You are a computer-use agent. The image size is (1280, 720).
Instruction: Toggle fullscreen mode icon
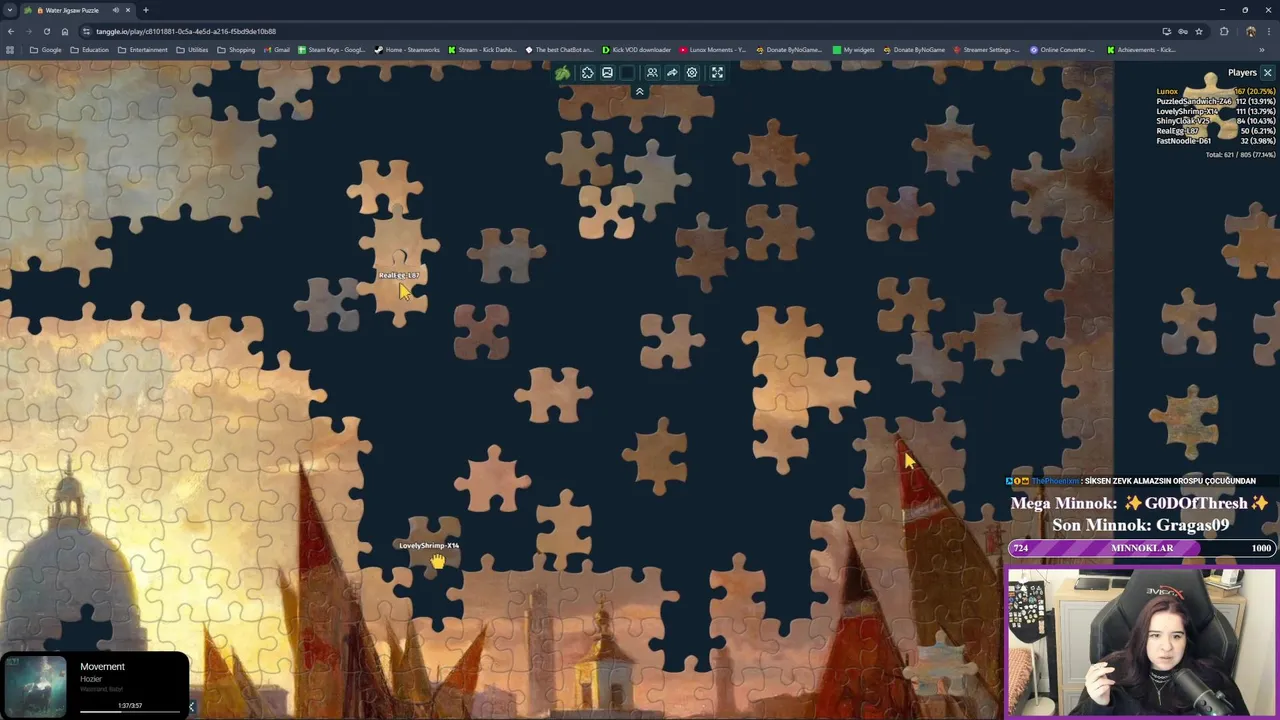coord(717,73)
